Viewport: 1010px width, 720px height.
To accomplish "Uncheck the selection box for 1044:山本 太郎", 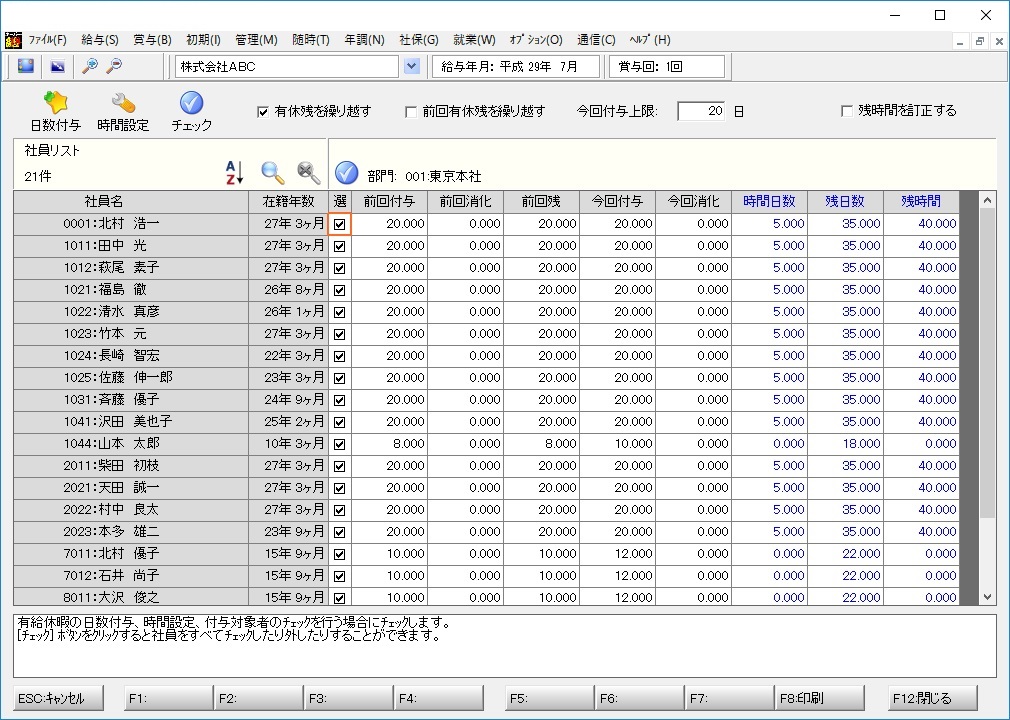I will 339,444.
